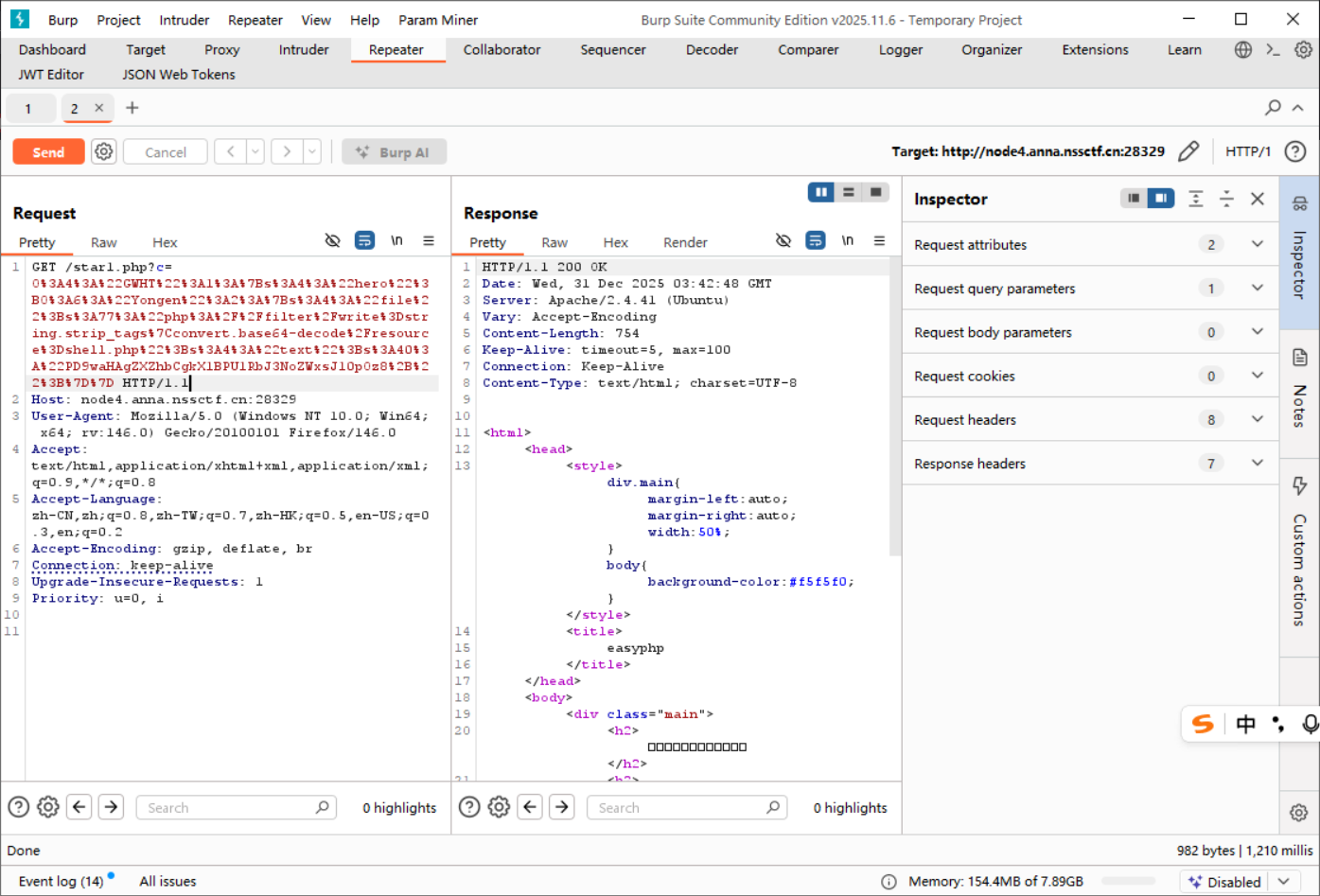Image resolution: width=1320 pixels, height=896 pixels.
Task: Go to previous match in Request search
Action: pyautogui.click(x=79, y=807)
